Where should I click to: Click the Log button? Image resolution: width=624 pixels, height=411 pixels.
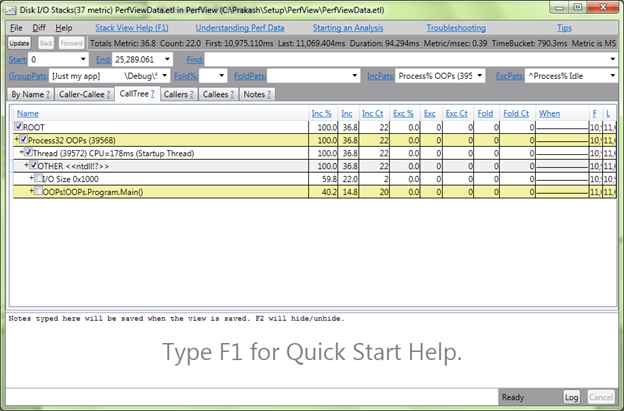pos(571,397)
